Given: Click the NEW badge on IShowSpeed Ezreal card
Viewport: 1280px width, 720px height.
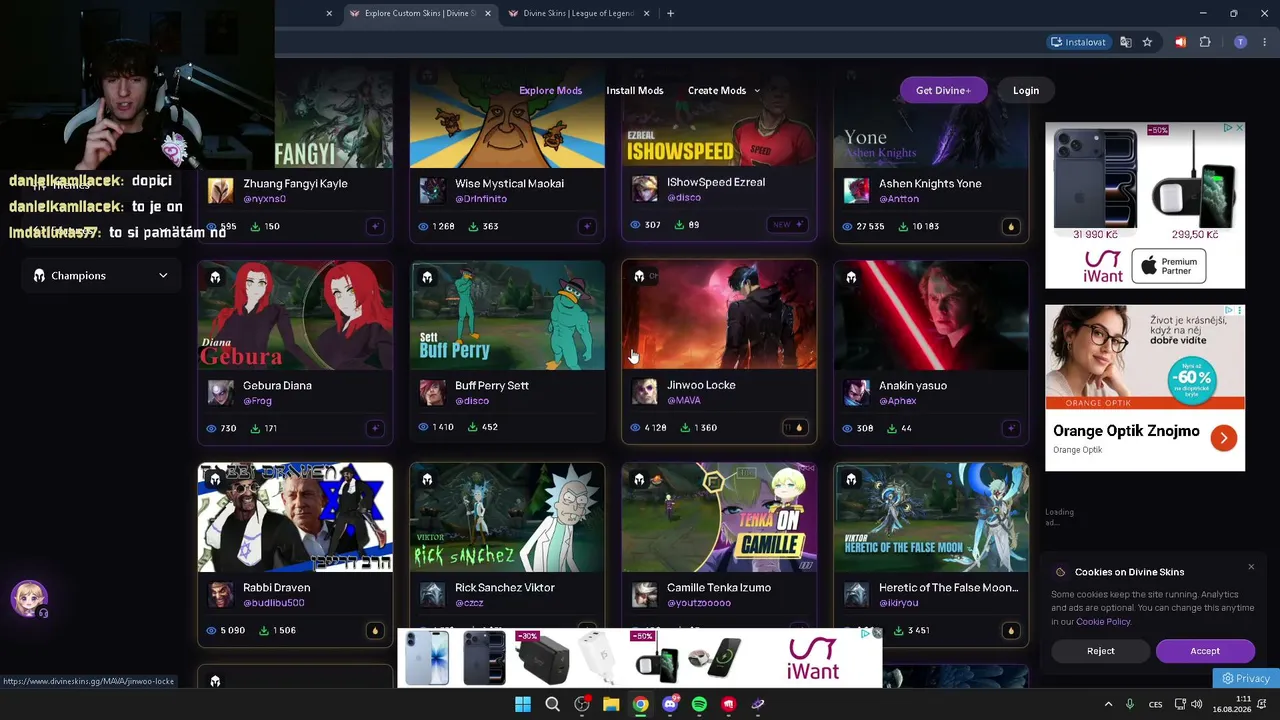Looking at the screenshot, I should (x=788, y=225).
